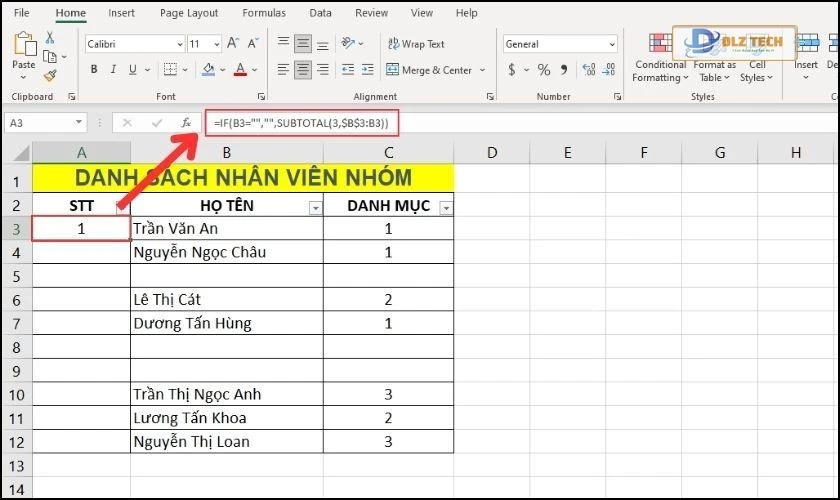This screenshot has width=840, height=500.
Task: Click the Paste icon in Clipboard group
Action: click(x=23, y=52)
